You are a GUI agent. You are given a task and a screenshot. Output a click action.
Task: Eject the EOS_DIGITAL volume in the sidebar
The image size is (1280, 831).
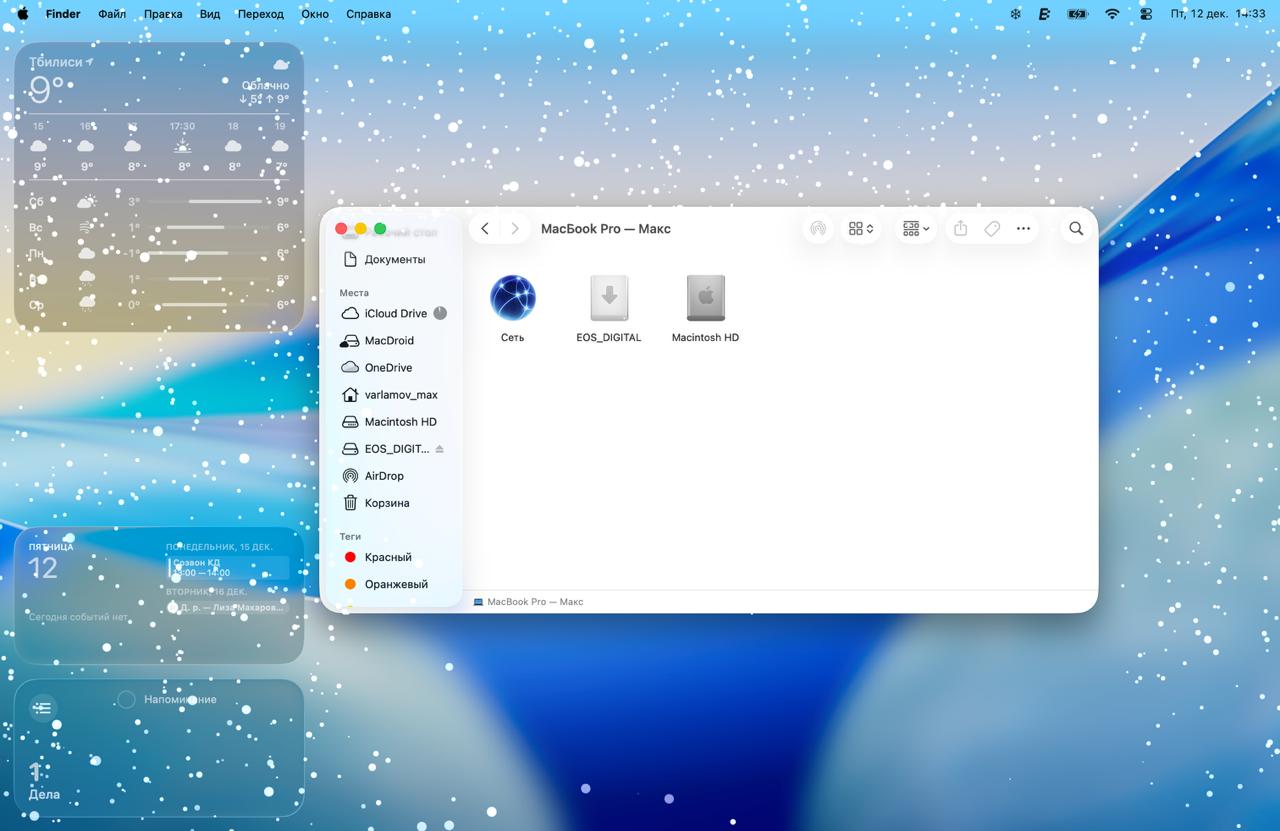point(439,449)
